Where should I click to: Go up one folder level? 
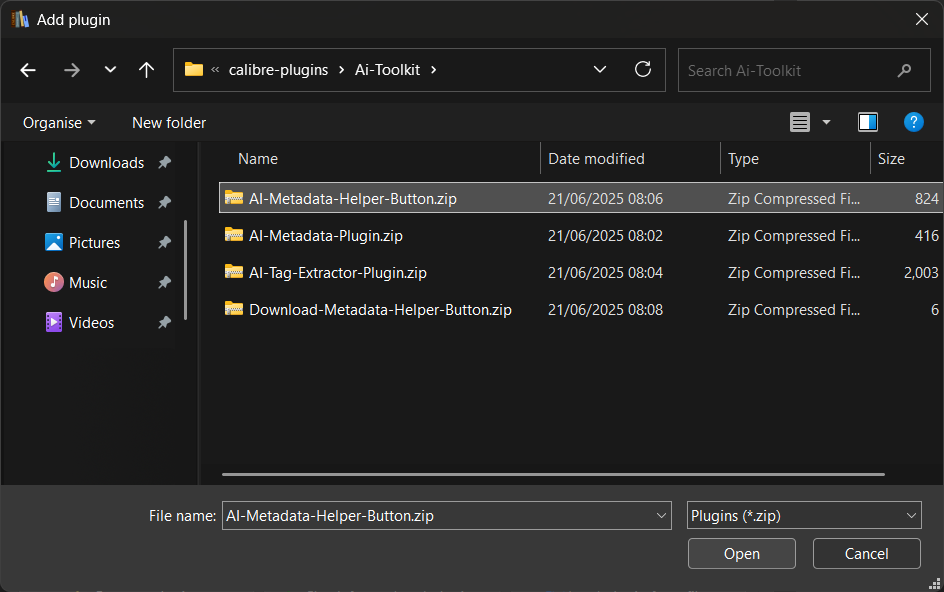pos(146,70)
